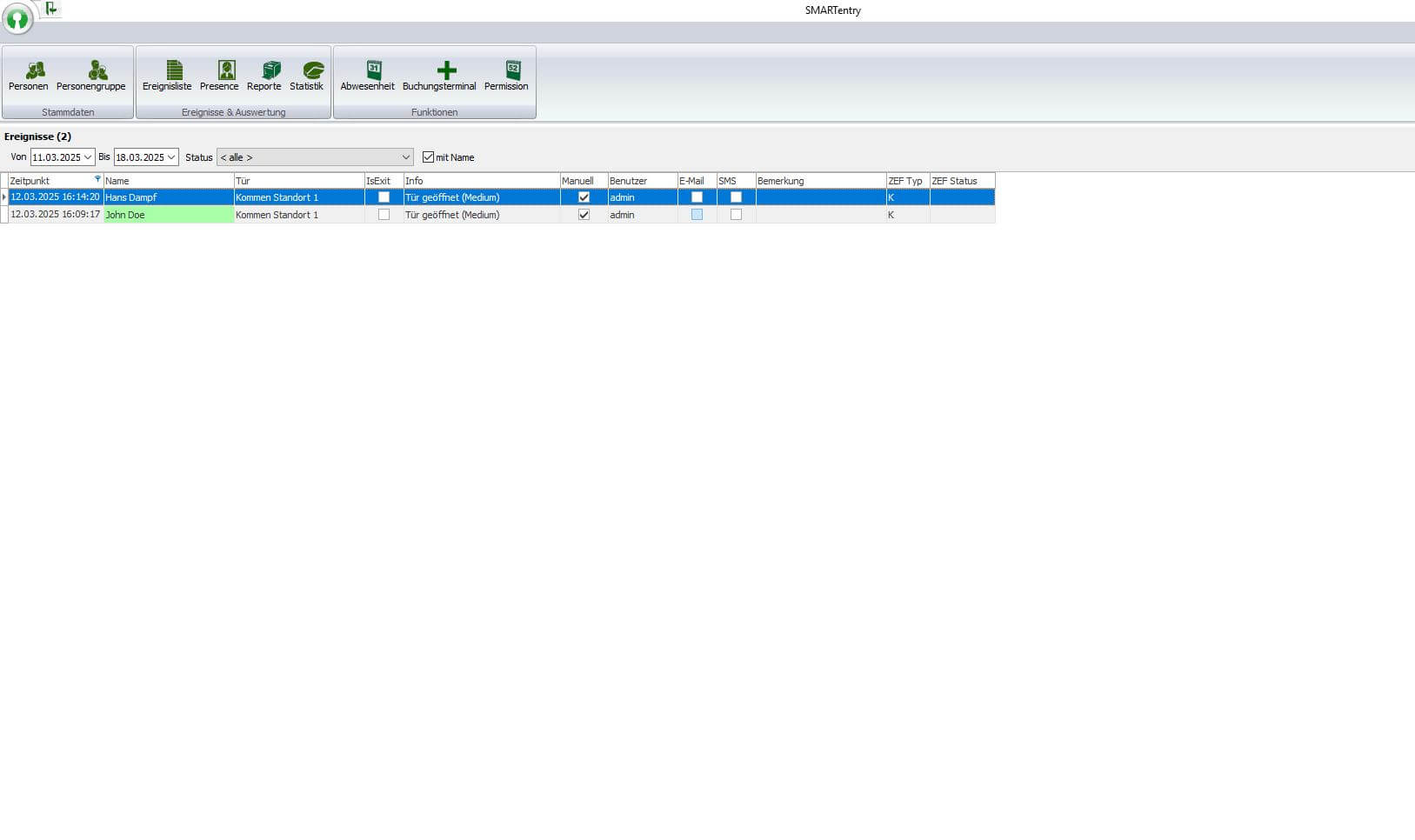
Task: Click the exit icon in quick access toolbar
Action: [51, 10]
